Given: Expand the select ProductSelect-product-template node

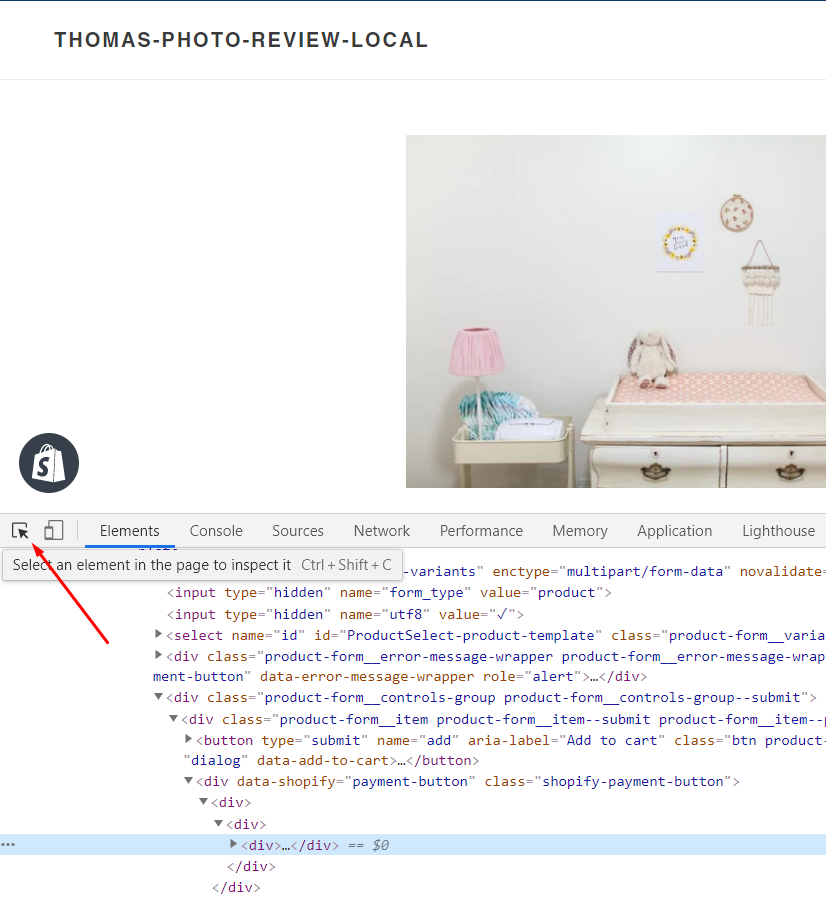Looking at the screenshot, I should (158, 634).
